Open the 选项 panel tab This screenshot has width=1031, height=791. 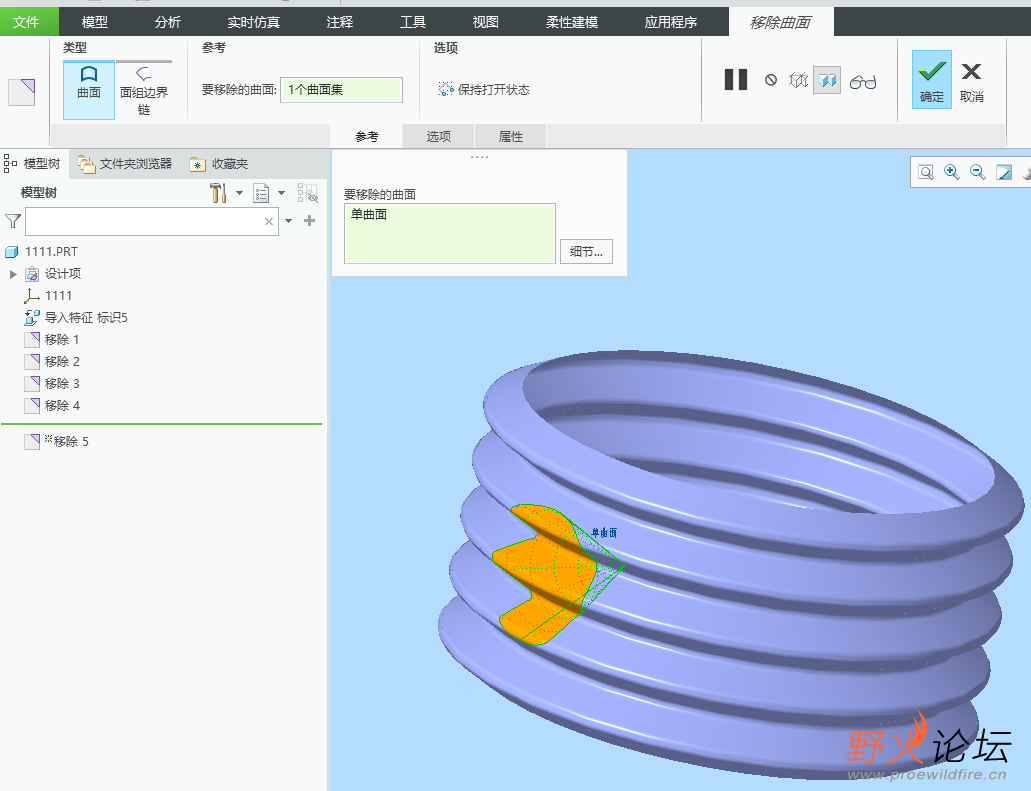439,136
